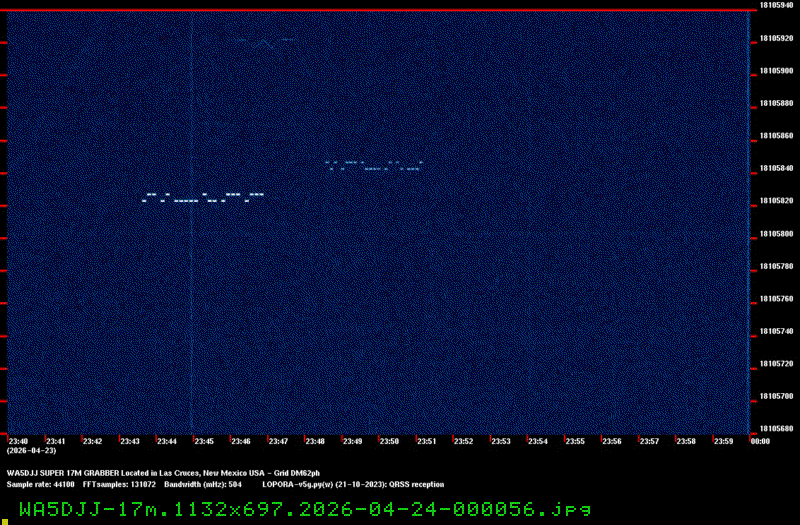Click the 23:57 time axis label
The image size is (800, 525).
(x=649, y=441)
